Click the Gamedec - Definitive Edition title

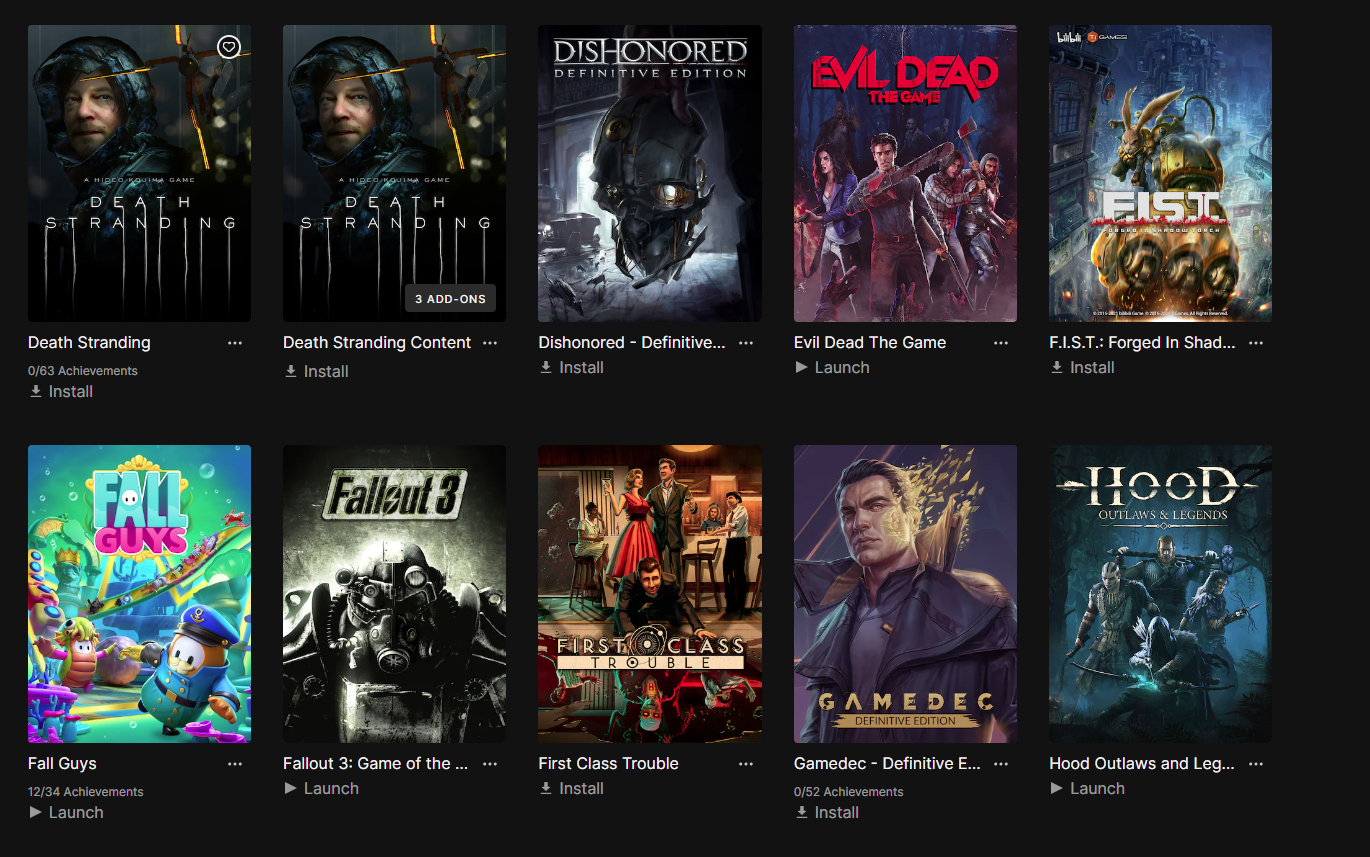887,764
